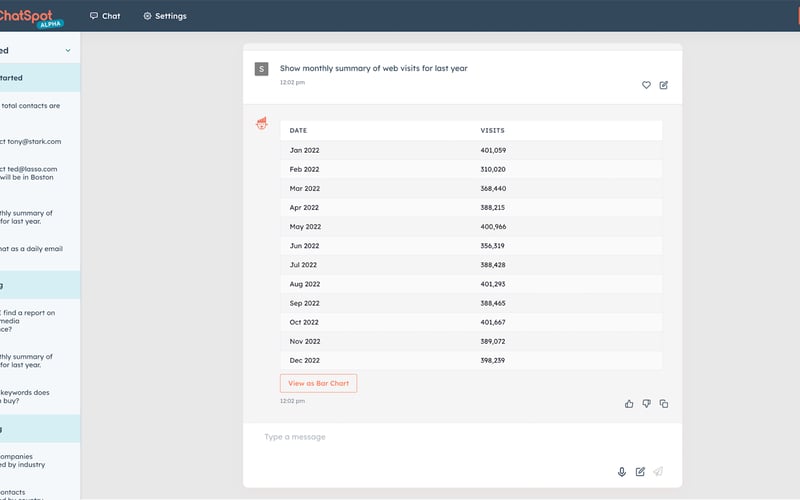800x500 pixels.
Task: Send the message with the paper plane icon
Action: point(658,471)
